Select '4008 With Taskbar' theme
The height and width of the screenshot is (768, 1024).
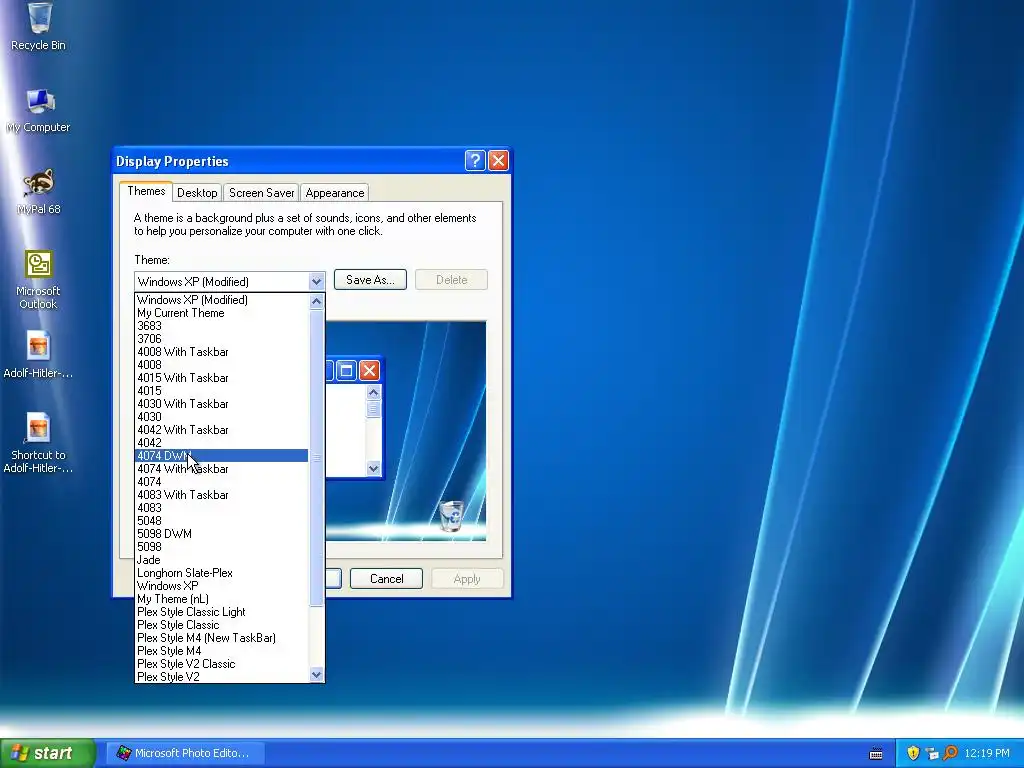221,352
